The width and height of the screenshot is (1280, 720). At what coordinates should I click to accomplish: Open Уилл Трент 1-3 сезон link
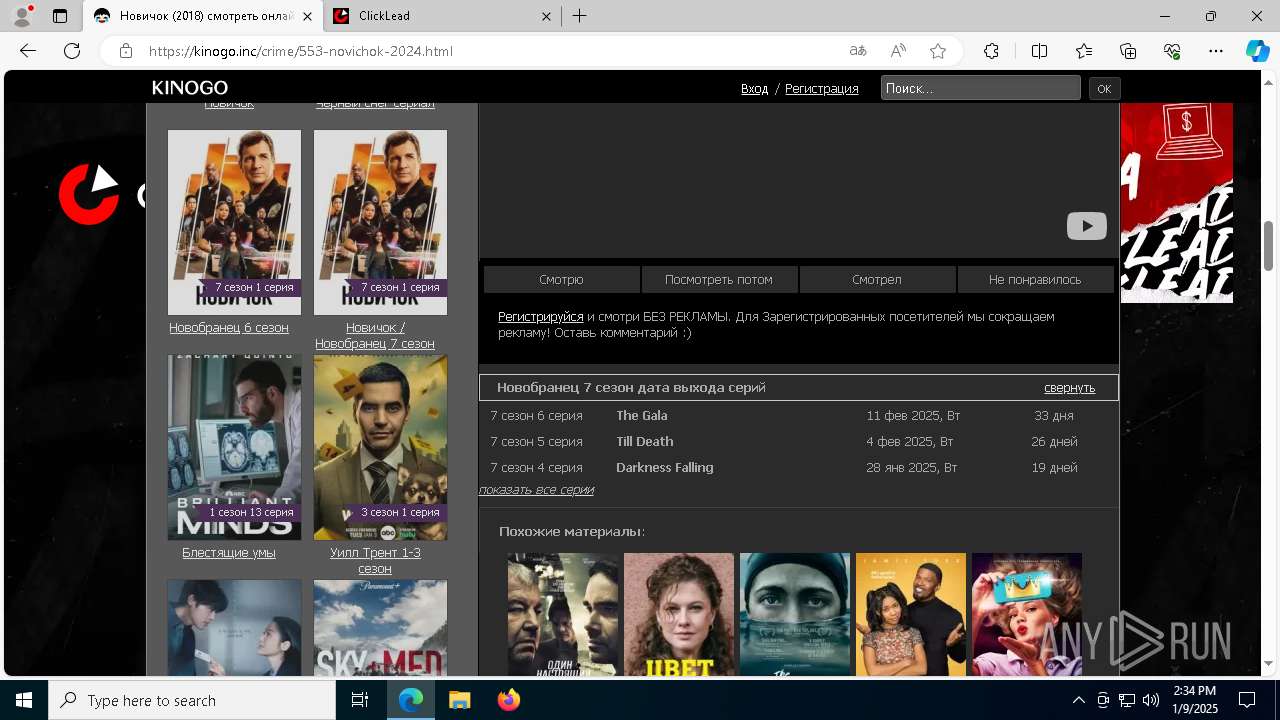(375, 560)
